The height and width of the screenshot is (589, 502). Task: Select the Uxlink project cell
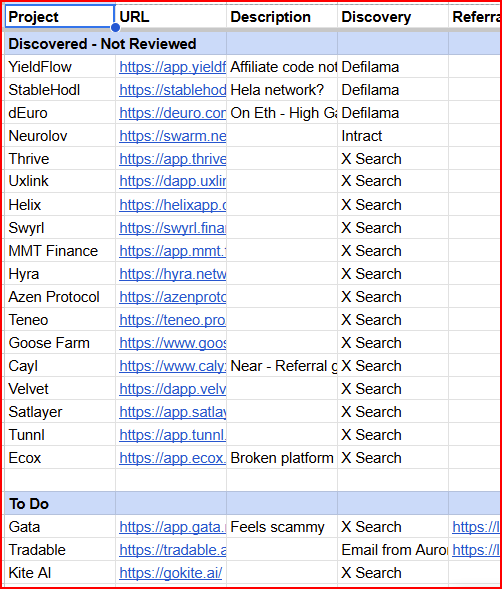[x=60, y=181]
